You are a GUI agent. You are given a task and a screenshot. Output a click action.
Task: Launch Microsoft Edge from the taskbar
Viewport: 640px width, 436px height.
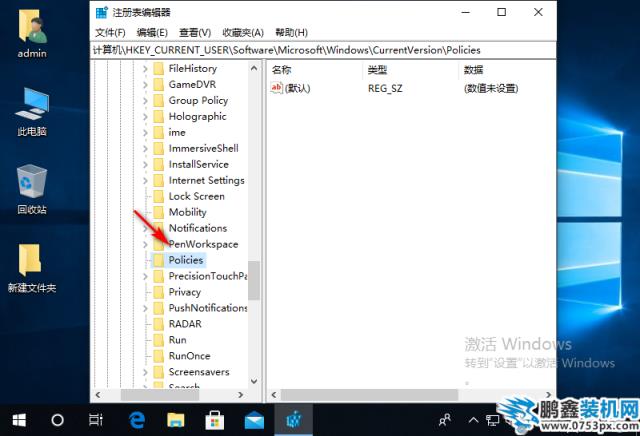click(136, 420)
